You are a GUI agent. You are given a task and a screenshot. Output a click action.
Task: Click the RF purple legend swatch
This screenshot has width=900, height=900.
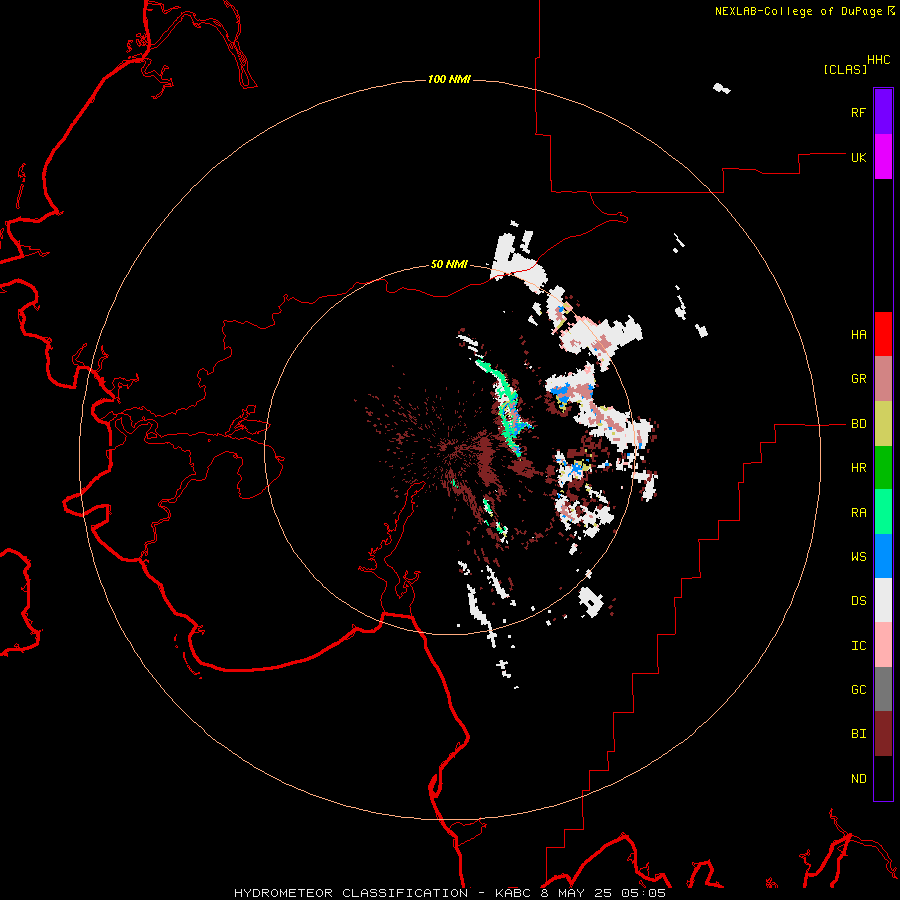(x=883, y=112)
